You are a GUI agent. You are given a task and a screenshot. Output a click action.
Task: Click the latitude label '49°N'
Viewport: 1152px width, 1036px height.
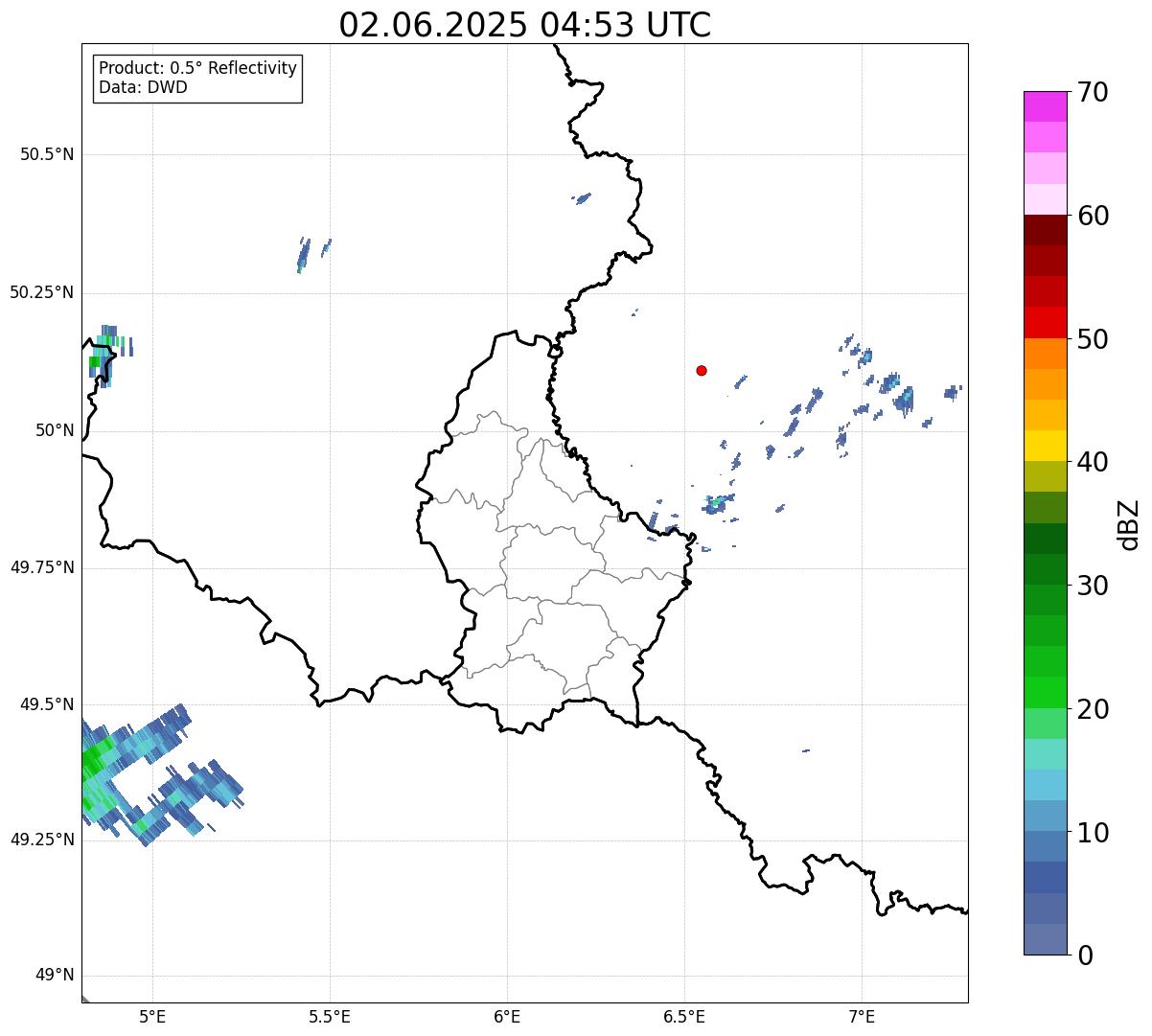(x=56, y=976)
